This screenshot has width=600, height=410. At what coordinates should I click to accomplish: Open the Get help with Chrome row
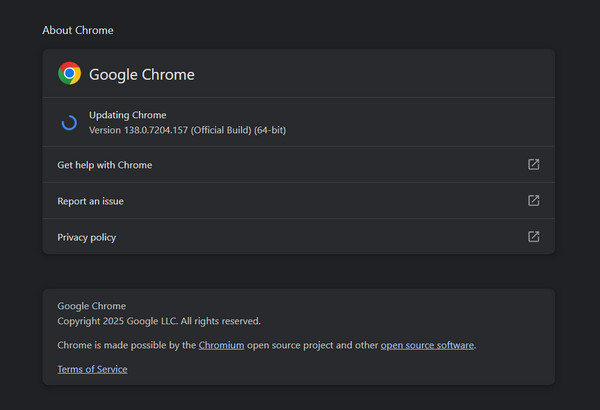point(298,165)
